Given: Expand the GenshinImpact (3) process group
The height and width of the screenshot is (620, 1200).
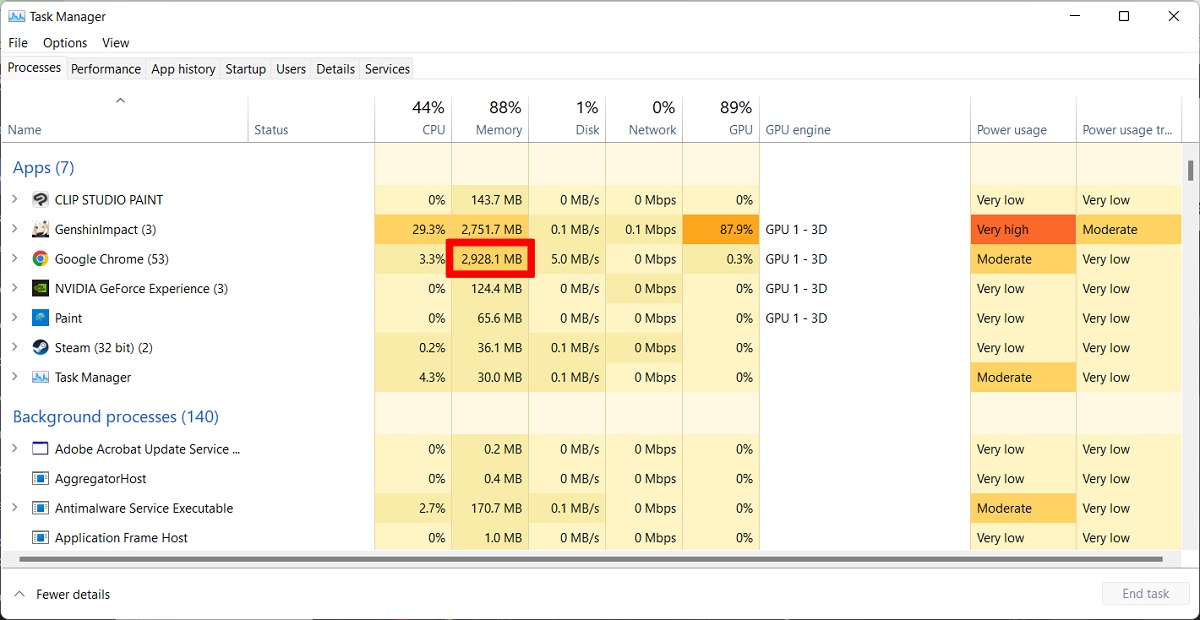Looking at the screenshot, I should pyautogui.click(x=14, y=229).
